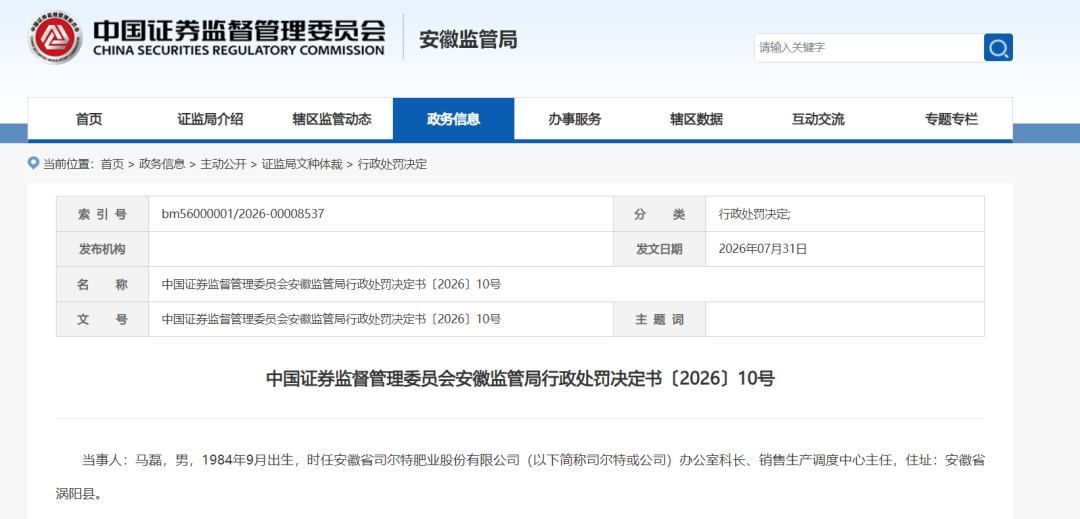This screenshot has height=519, width=1080.
Task: Open the 辖区监管动态 tab
Action: tap(332, 119)
